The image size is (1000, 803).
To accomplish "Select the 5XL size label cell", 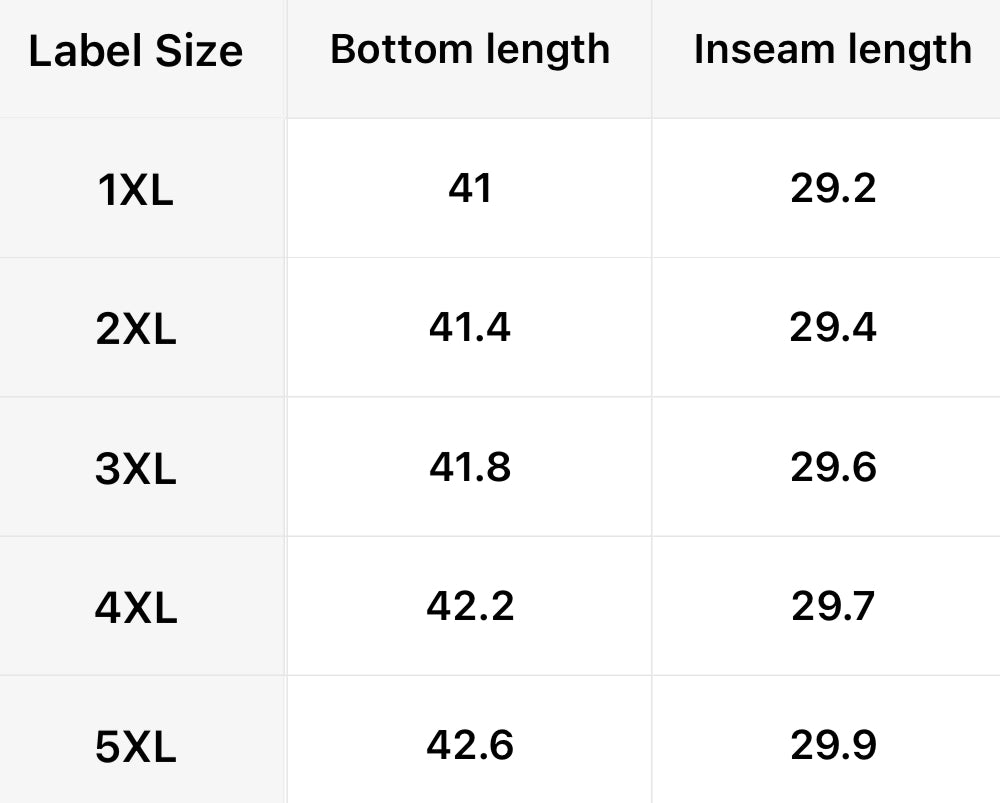I will [136, 747].
